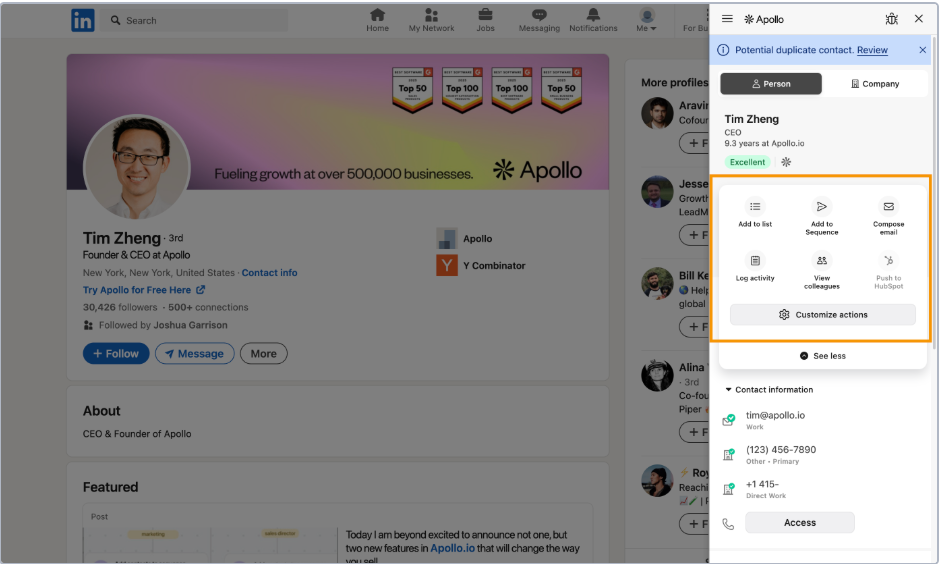Switch to the Person tab
940x564 pixels.
771,84
